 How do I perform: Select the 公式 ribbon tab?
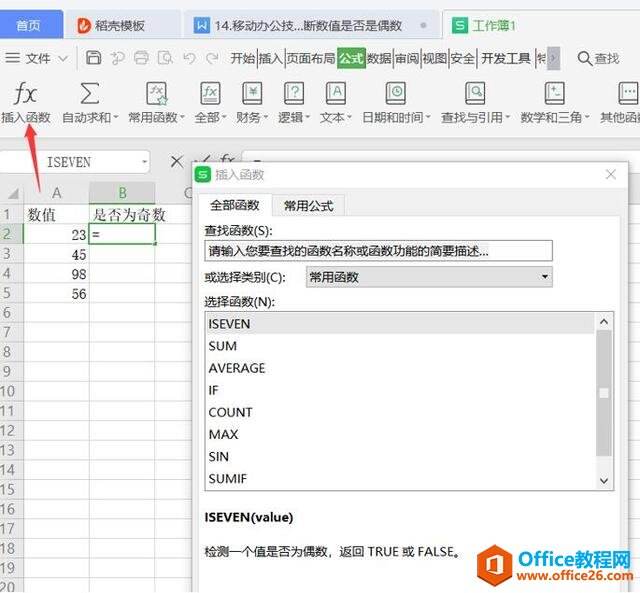[351, 58]
